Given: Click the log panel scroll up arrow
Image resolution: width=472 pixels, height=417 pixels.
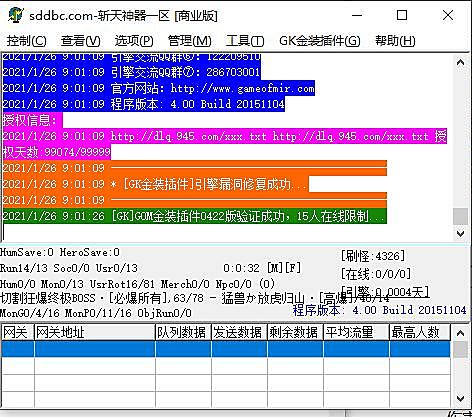Looking at the screenshot, I should (460, 62).
